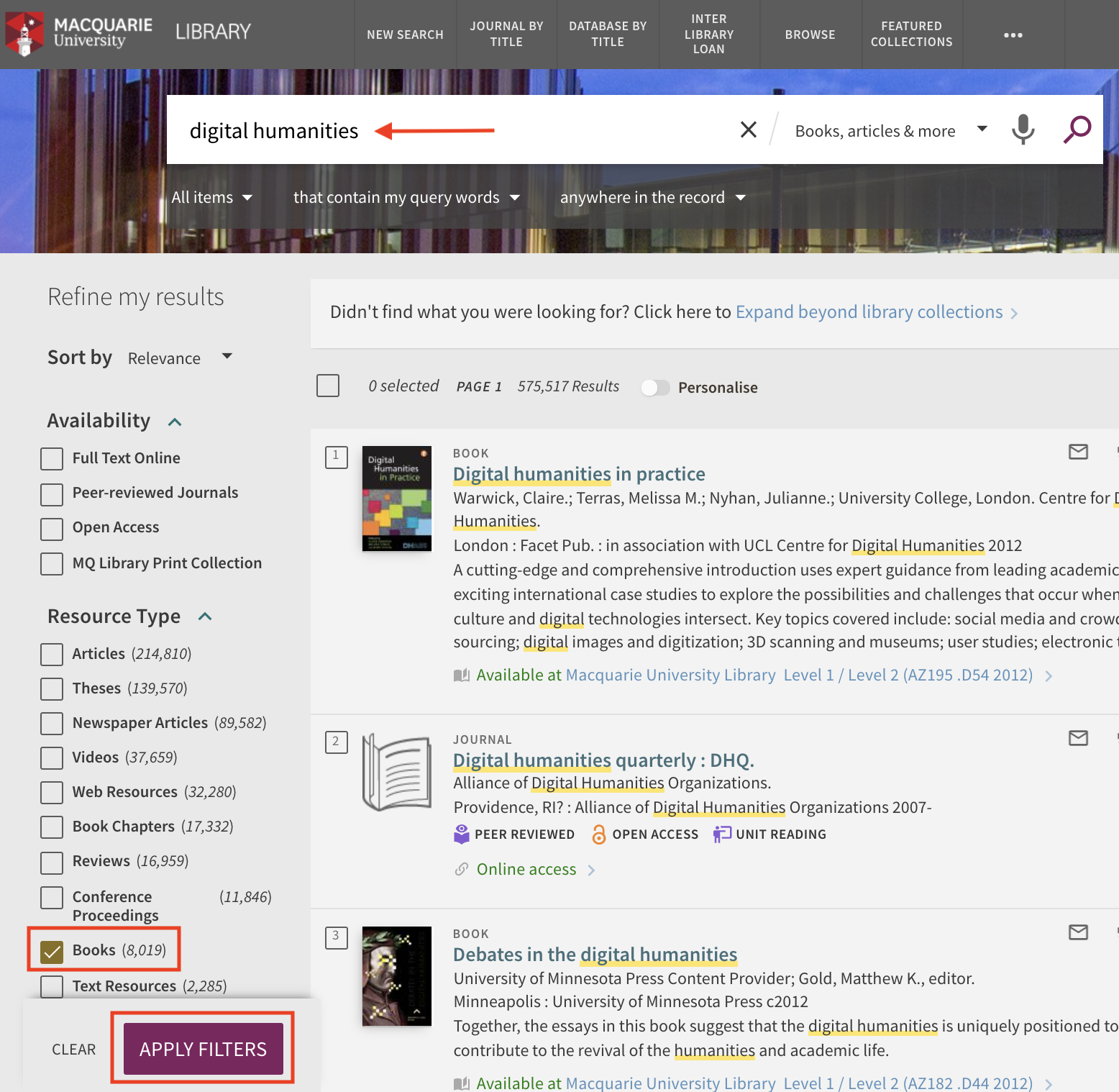
Task: Click the Peer Reviewed icon on the DHQ entry
Action: coord(461,834)
